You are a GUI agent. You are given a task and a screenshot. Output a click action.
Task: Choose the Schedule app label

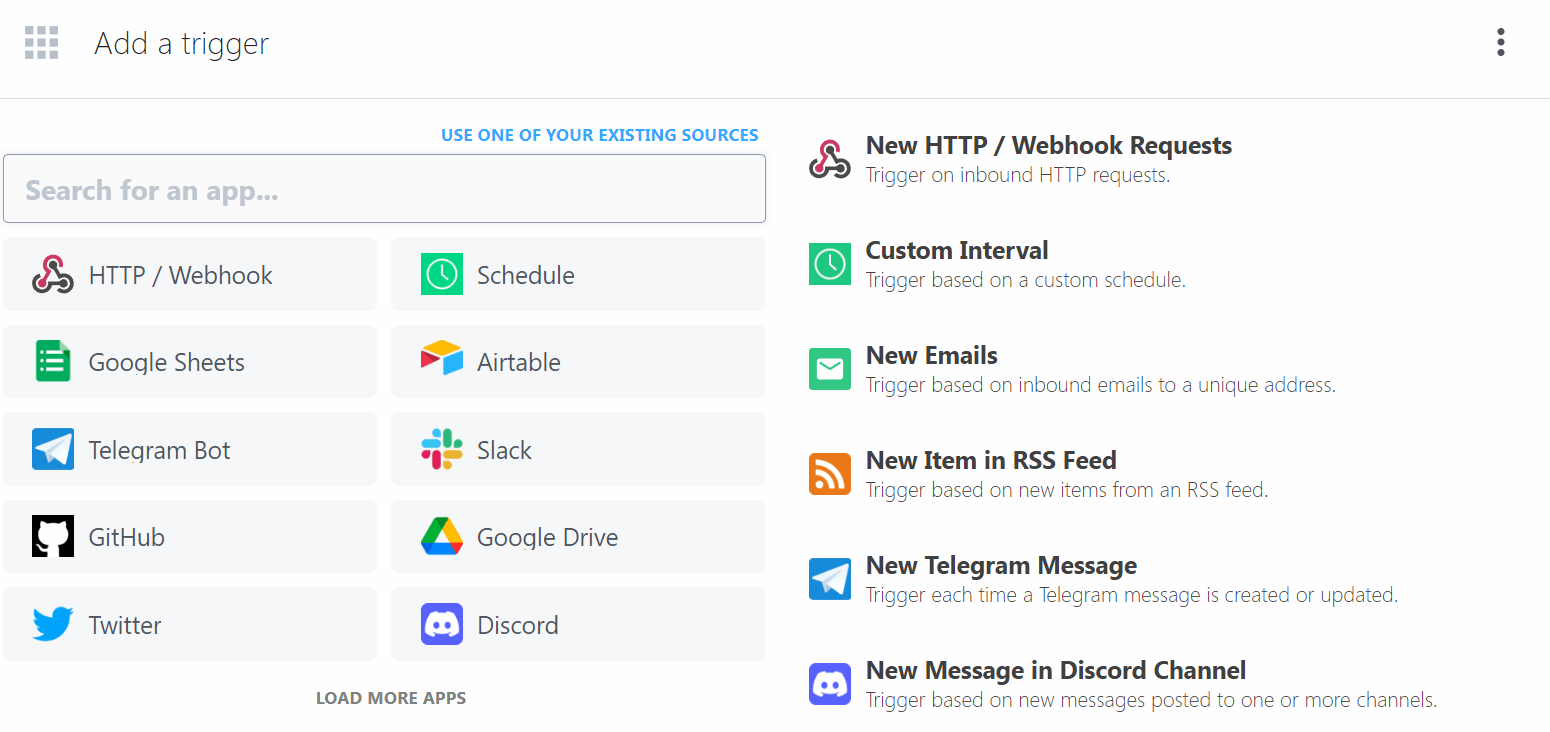526,275
